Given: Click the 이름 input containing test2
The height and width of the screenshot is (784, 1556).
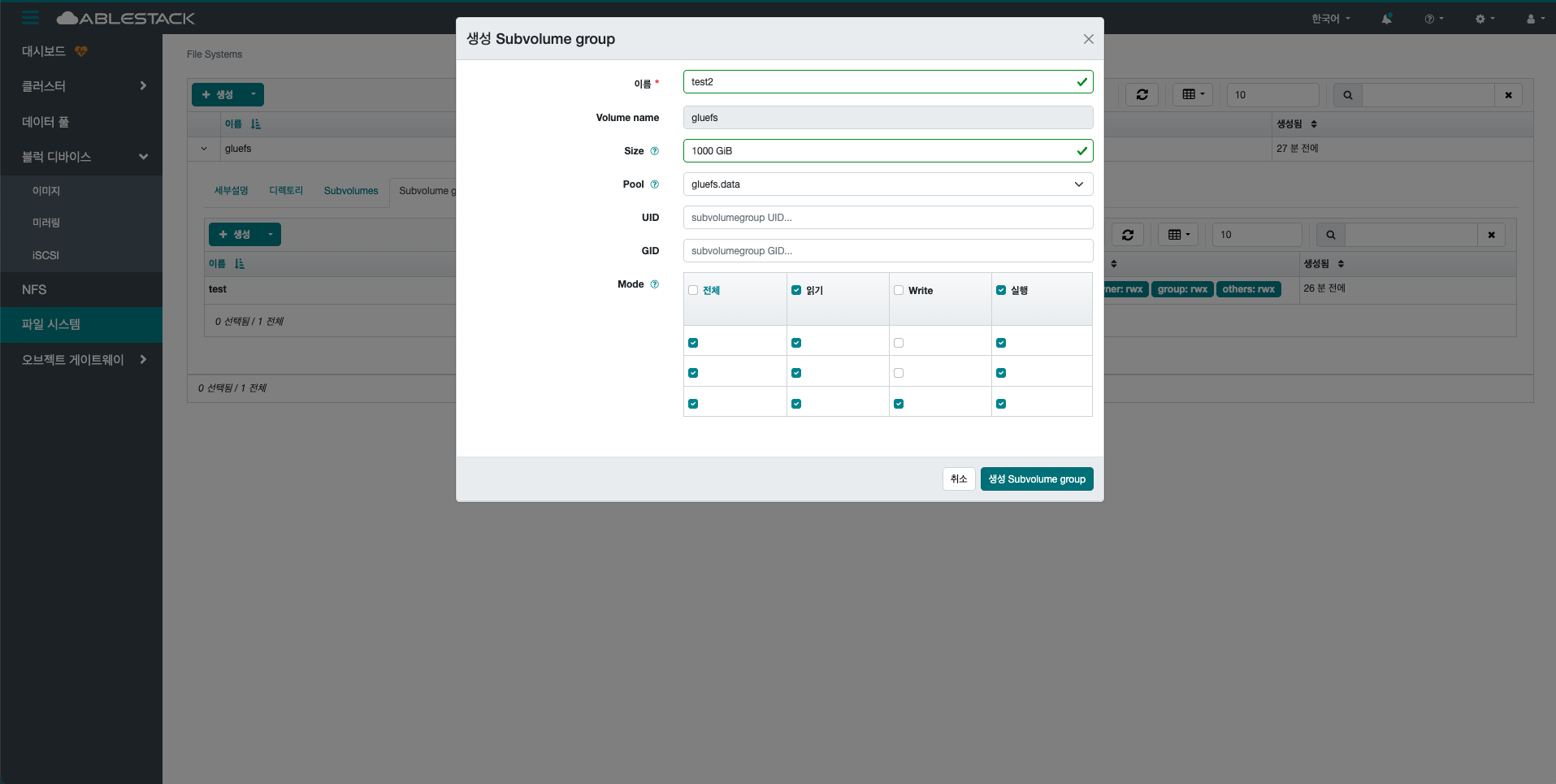Looking at the screenshot, I should pyautogui.click(x=888, y=82).
